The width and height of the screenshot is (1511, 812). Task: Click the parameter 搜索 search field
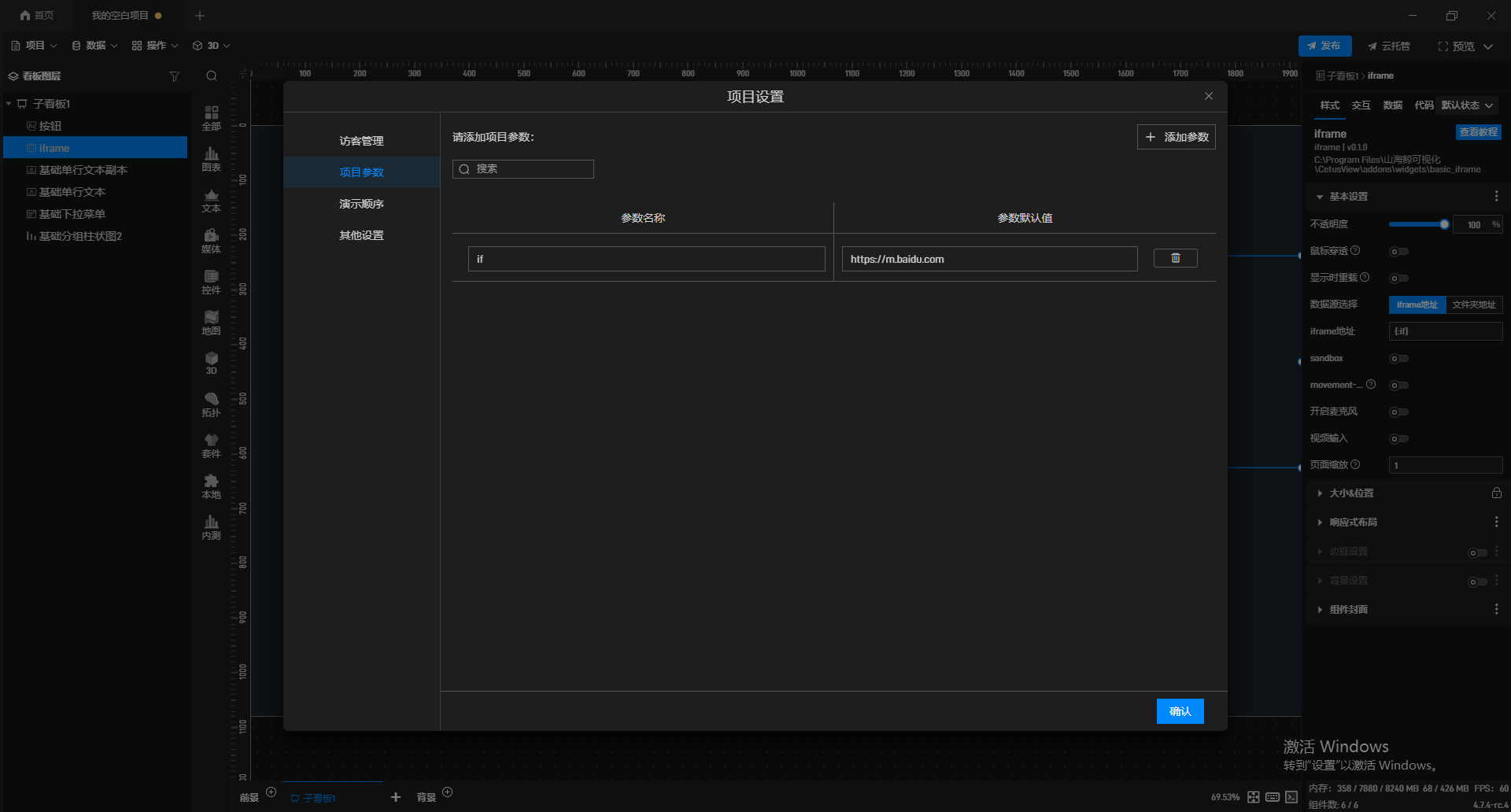(x=523, y=169)
